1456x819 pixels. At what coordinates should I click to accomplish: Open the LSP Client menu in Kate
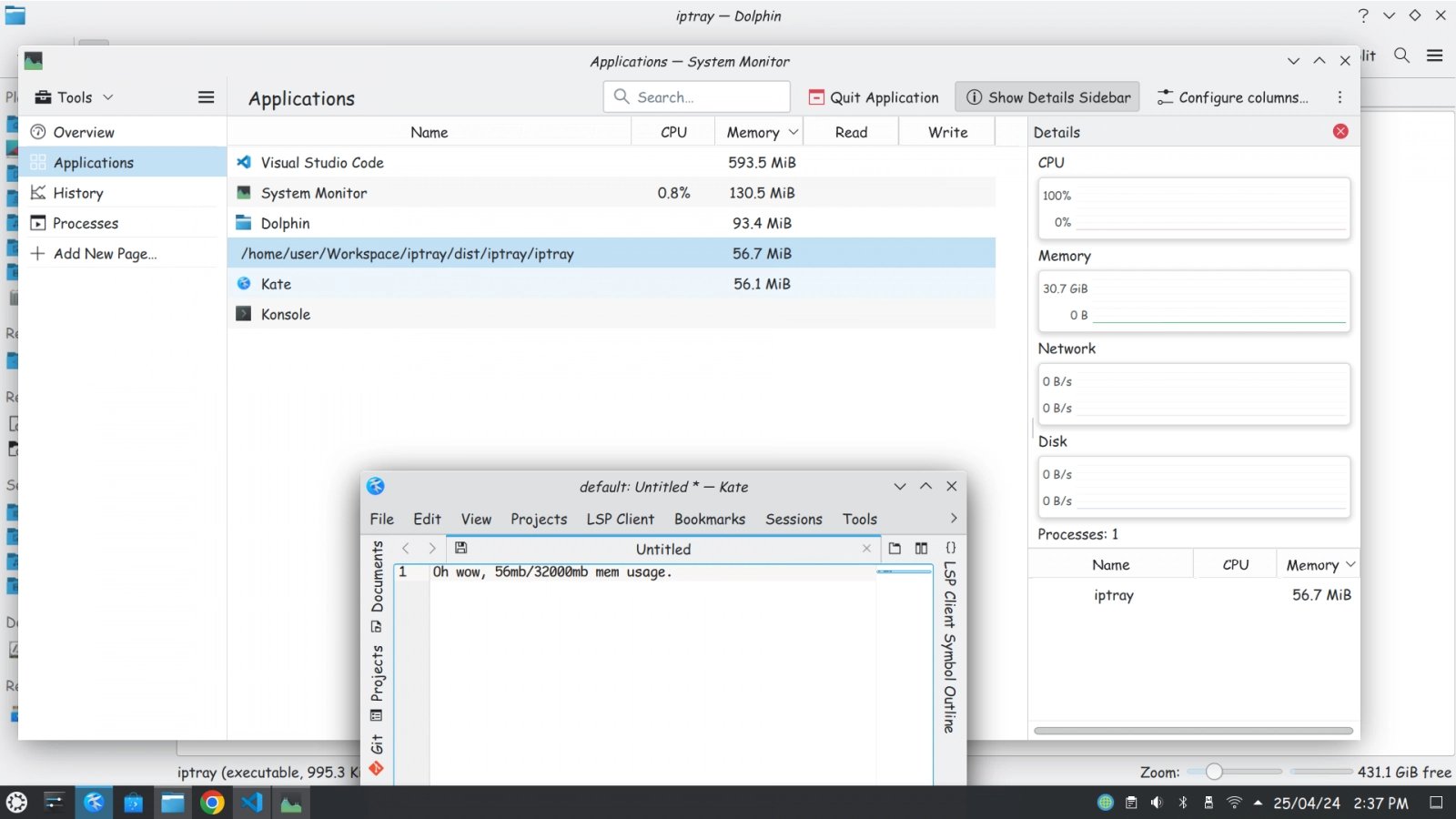[x=620, y=519]
